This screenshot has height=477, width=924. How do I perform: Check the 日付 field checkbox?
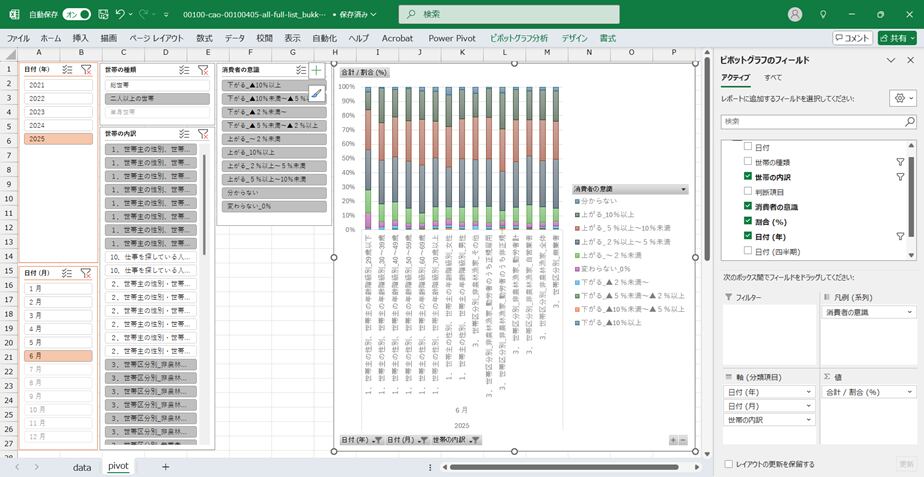(747, 146)
